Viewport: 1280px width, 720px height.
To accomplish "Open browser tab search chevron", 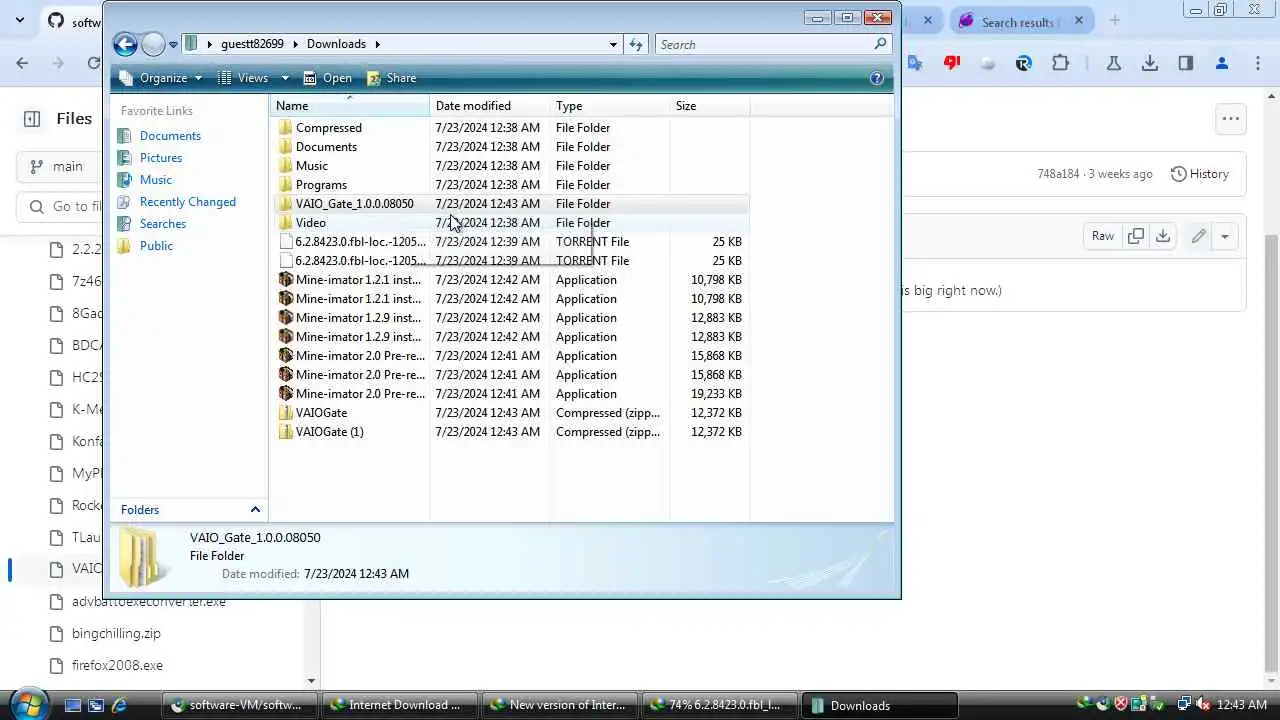I will (19, 20).
